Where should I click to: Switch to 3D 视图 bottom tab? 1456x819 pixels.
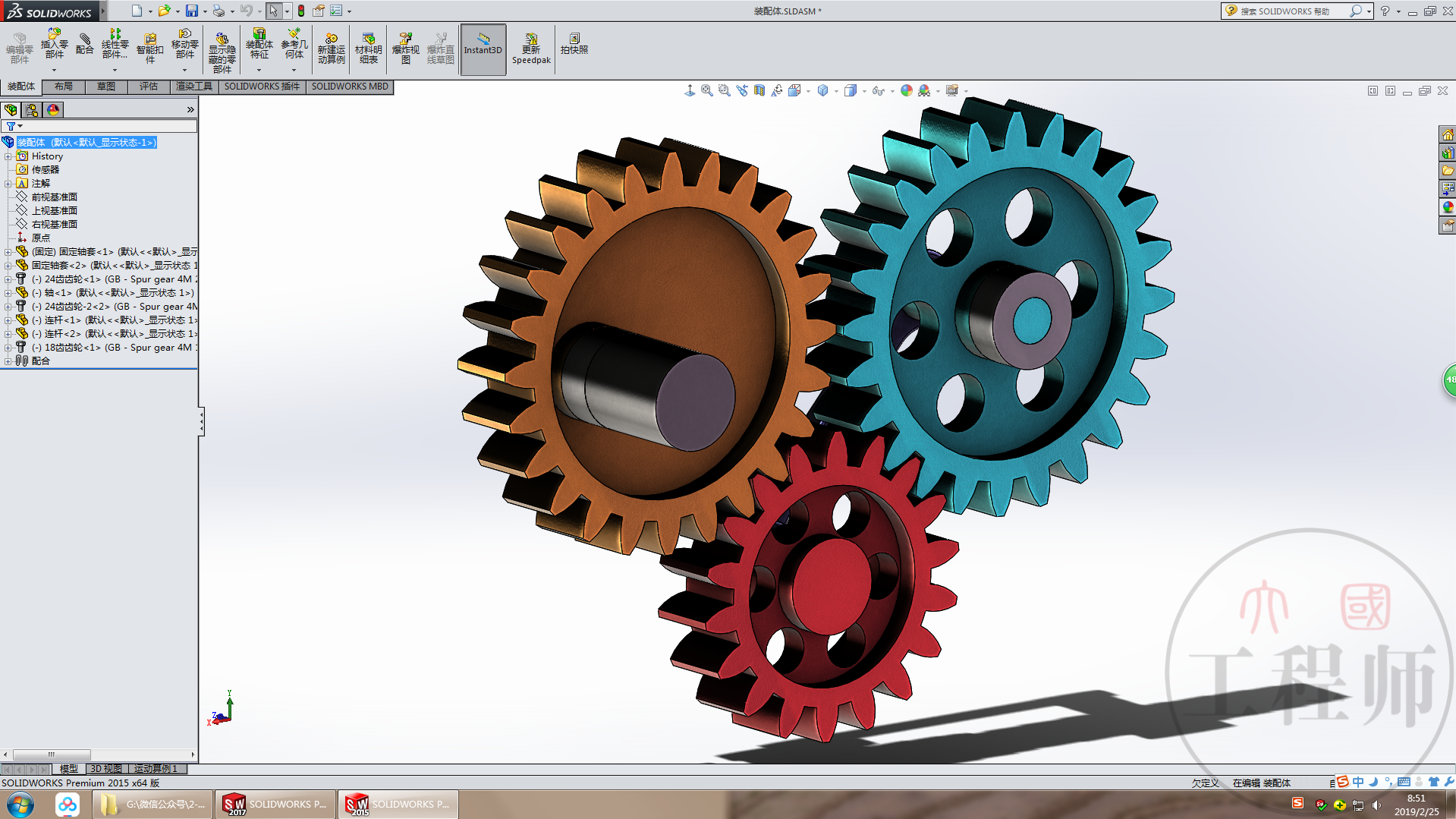[106, 769]
